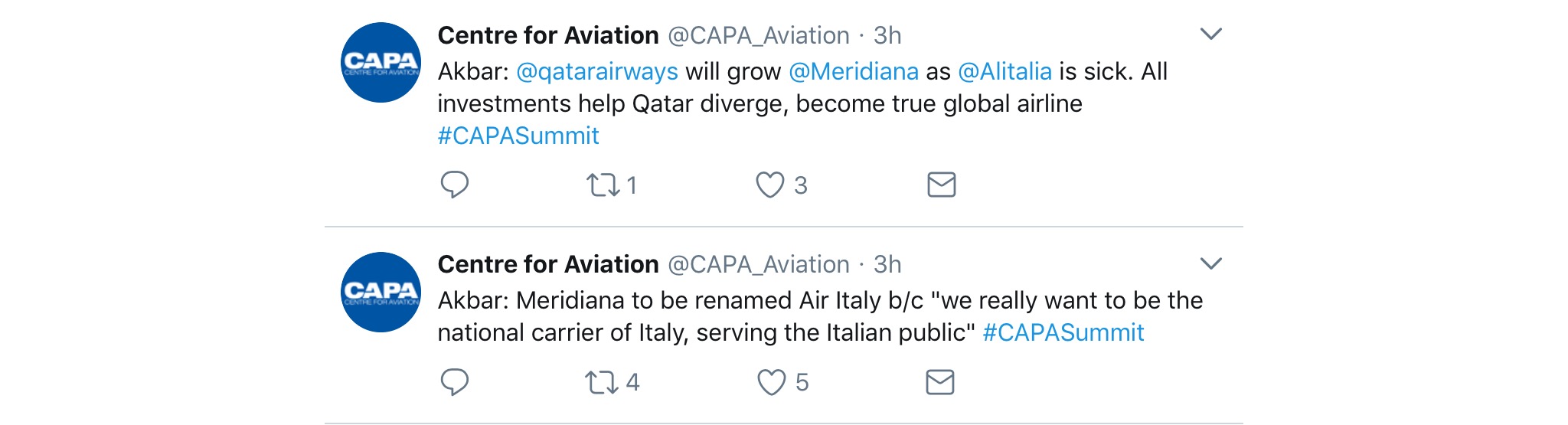This screenshot has height=425, width=1568.
Task: Visit the @Alitalia profile mention
Action: [1004, 71]
